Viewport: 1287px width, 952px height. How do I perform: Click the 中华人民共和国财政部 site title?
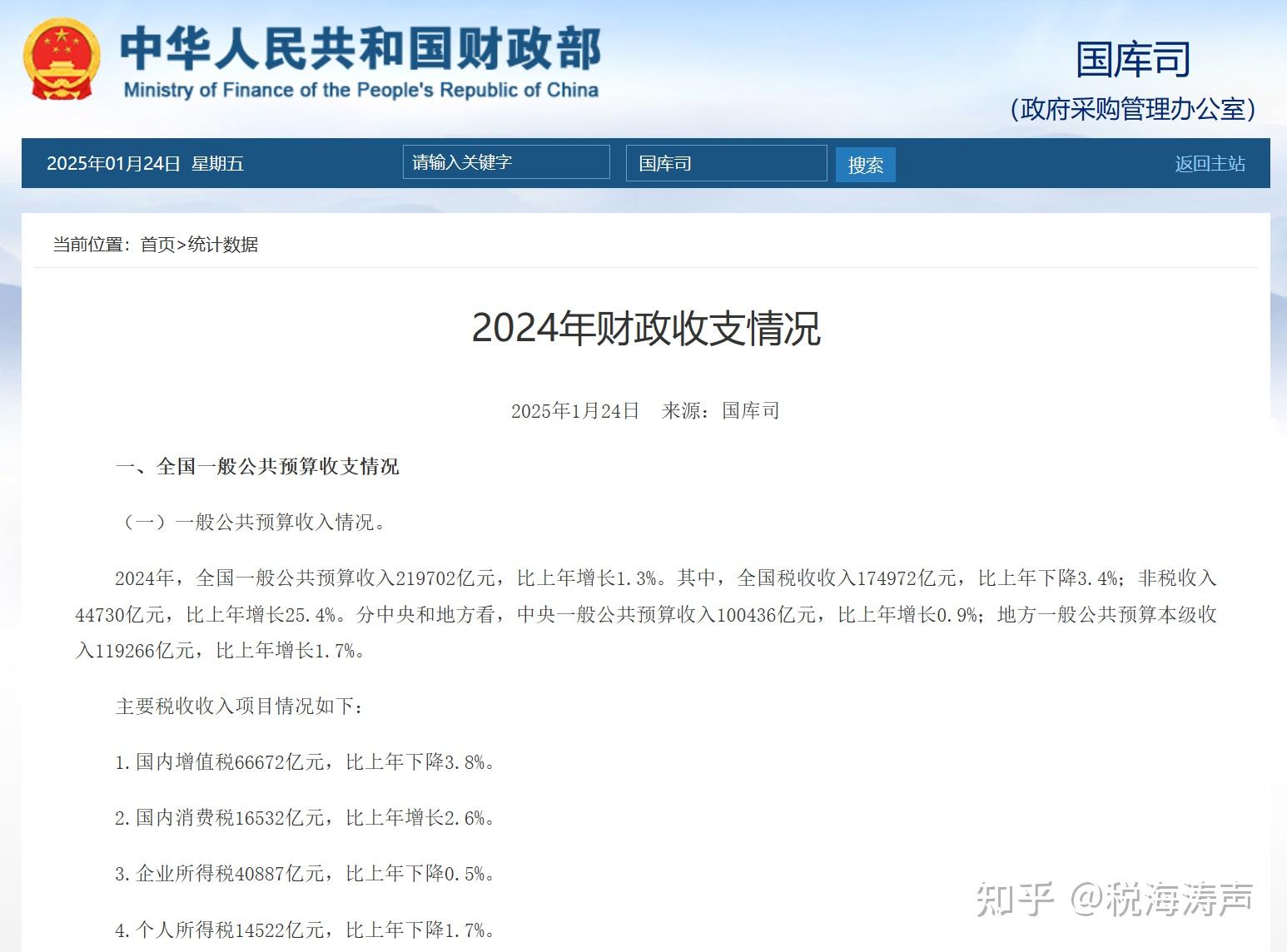point(360,48)
